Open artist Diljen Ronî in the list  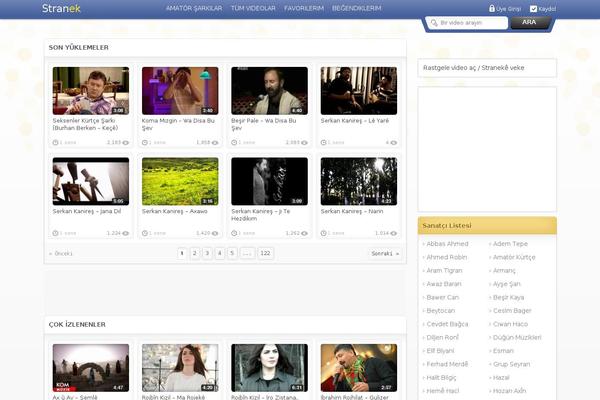[x=442, y=338]
